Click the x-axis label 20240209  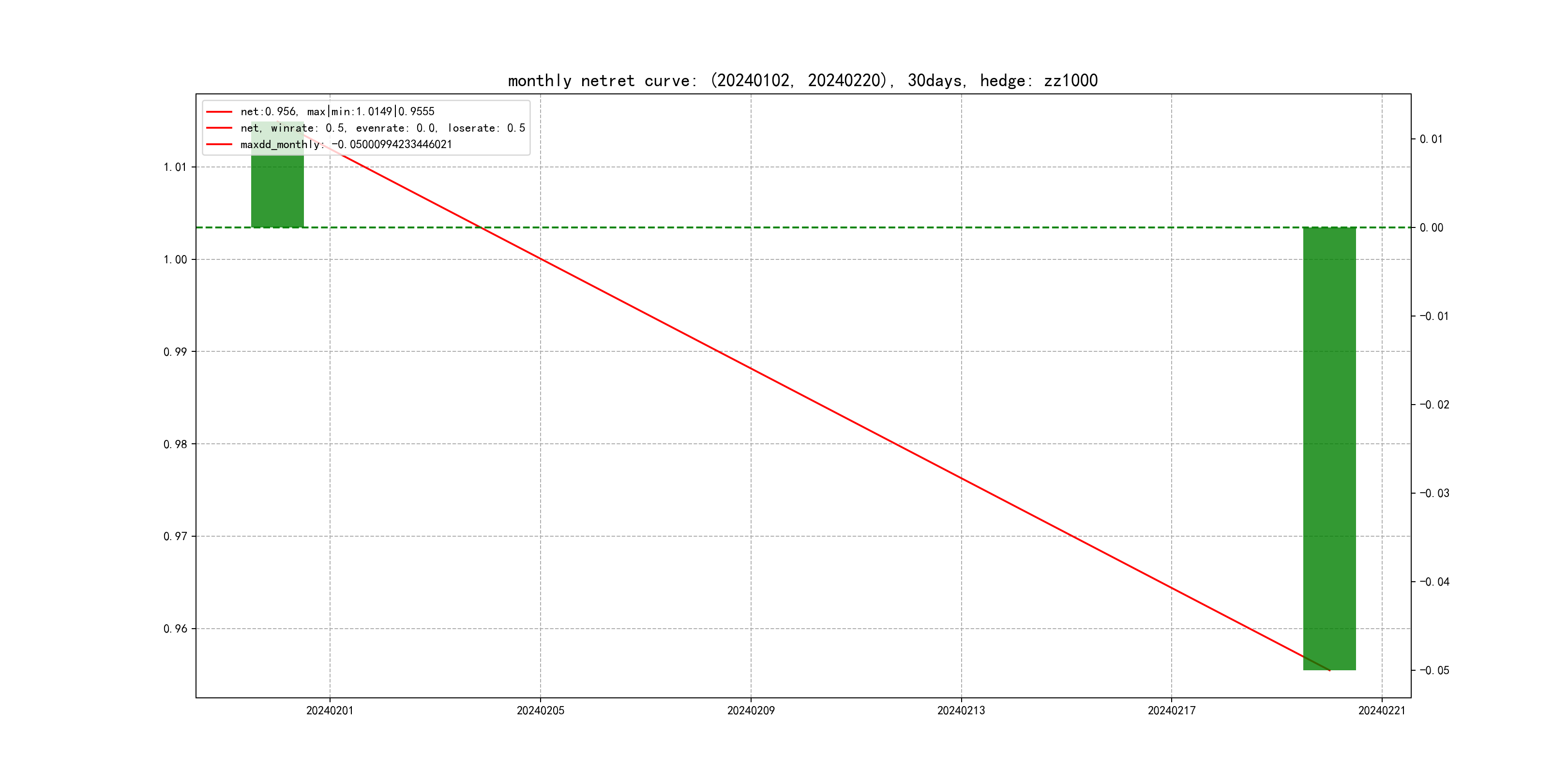(751, 710)
